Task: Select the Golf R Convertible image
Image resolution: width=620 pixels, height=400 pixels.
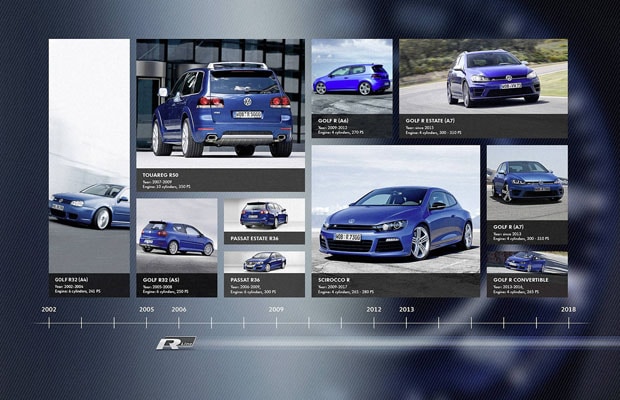Action: click(x=526, y=261)
